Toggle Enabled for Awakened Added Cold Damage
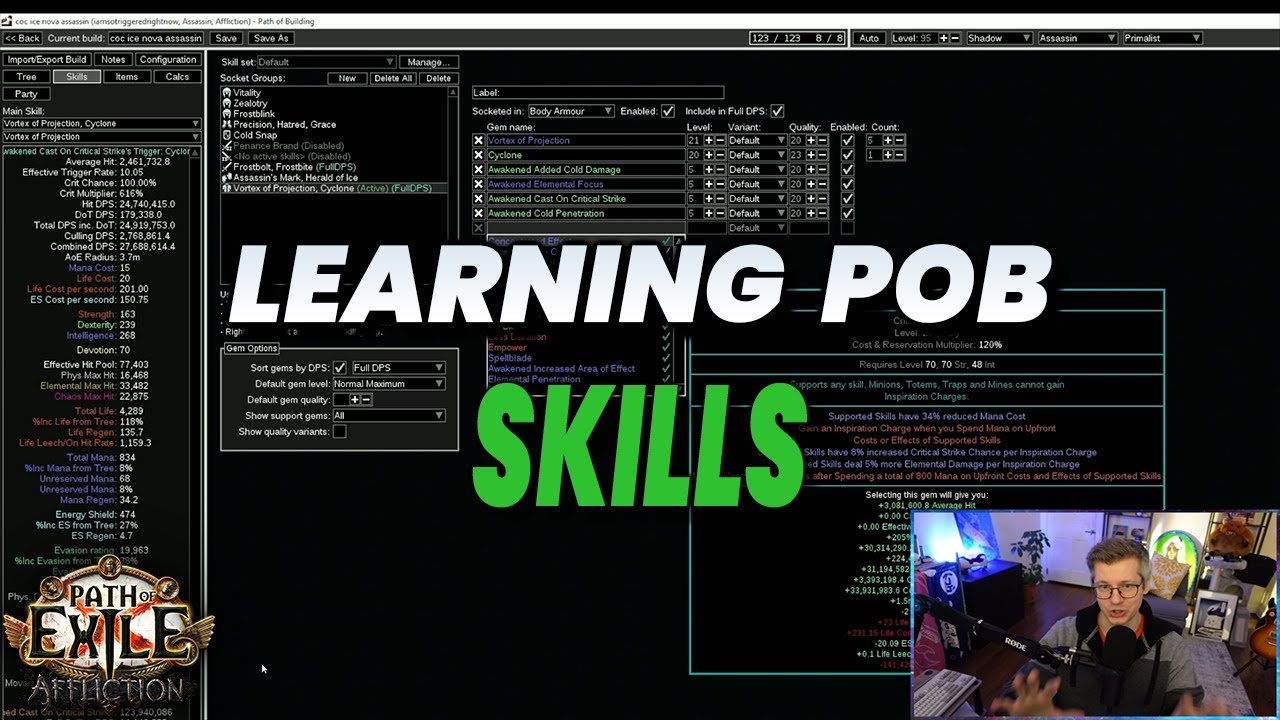 tap(848, 170)
